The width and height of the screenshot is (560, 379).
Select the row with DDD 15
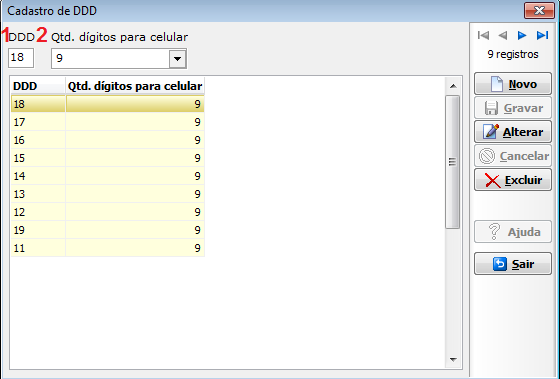pos(108,158)
